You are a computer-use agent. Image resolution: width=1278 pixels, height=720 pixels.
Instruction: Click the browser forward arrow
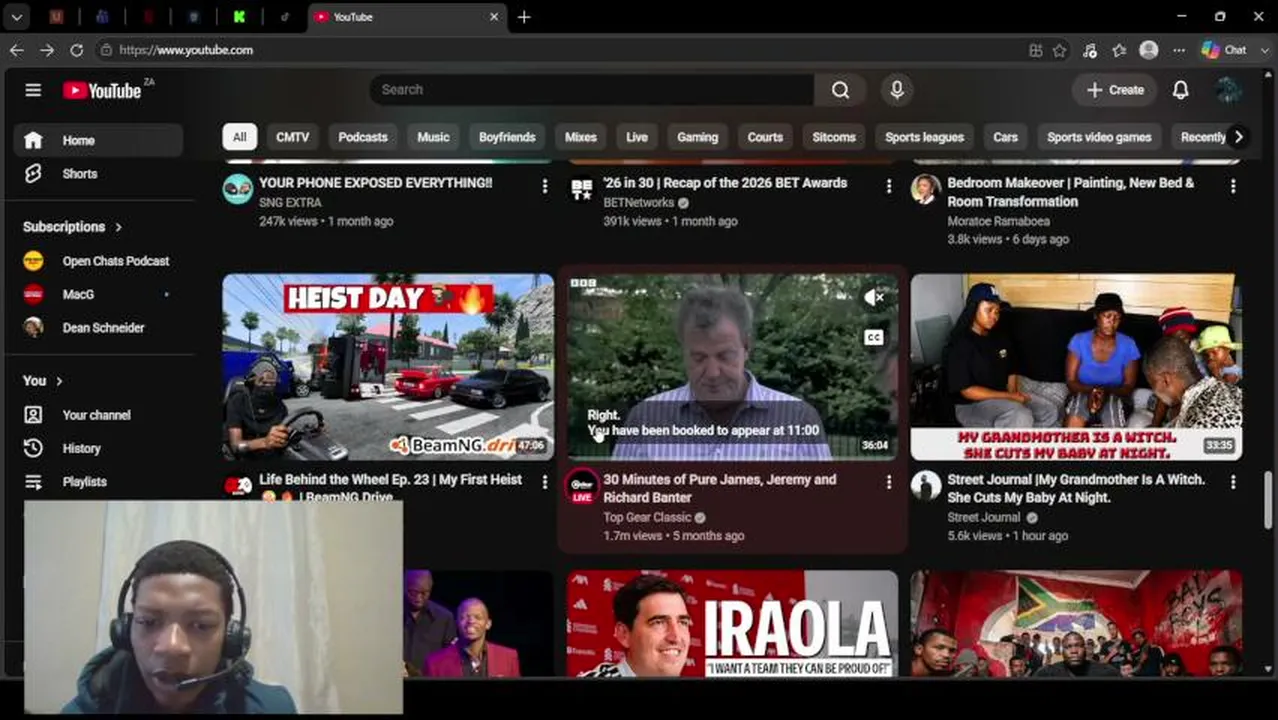tap(47, 50)
